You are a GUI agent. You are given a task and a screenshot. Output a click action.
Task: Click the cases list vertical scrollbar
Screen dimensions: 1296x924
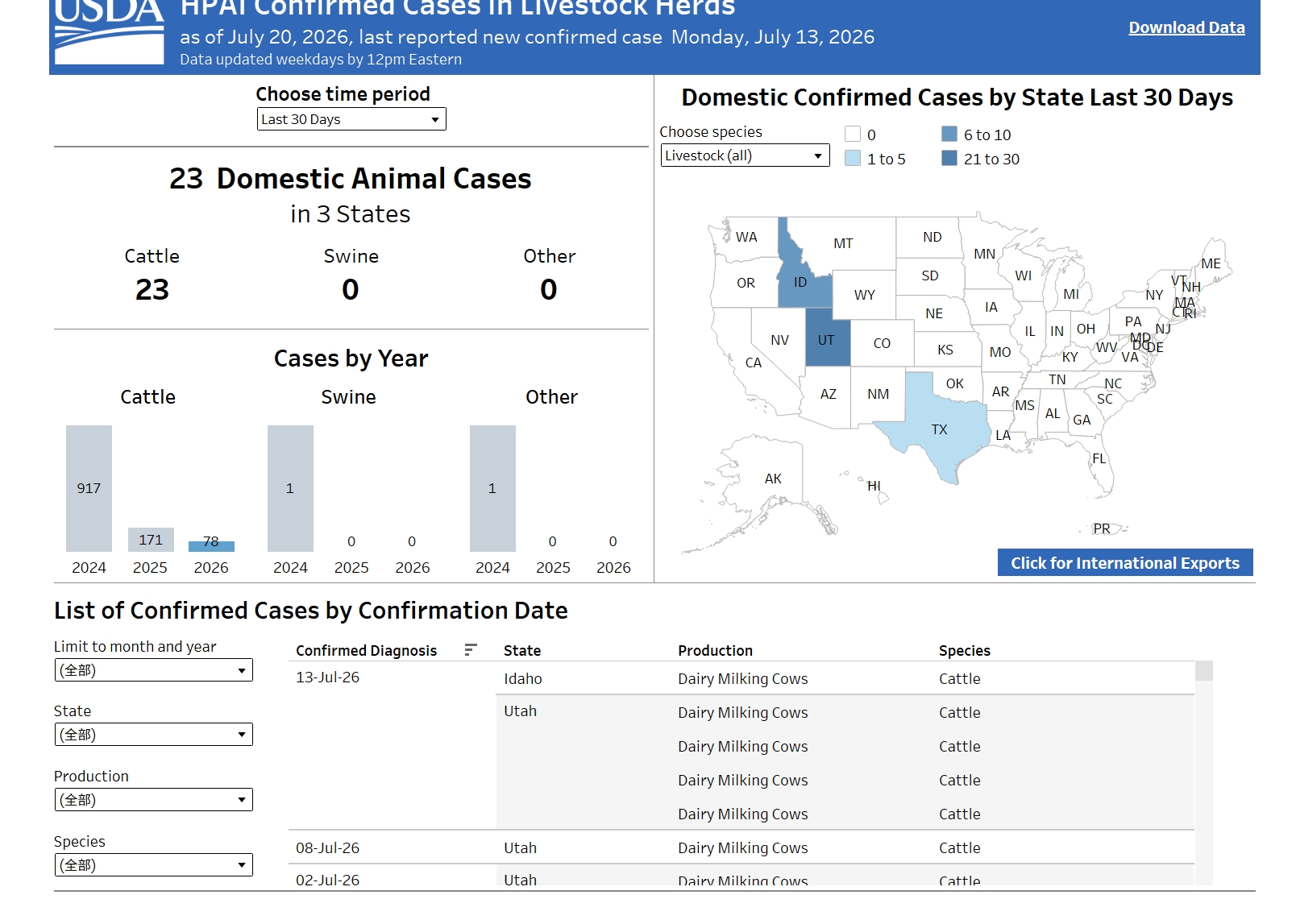[1204, 772]
